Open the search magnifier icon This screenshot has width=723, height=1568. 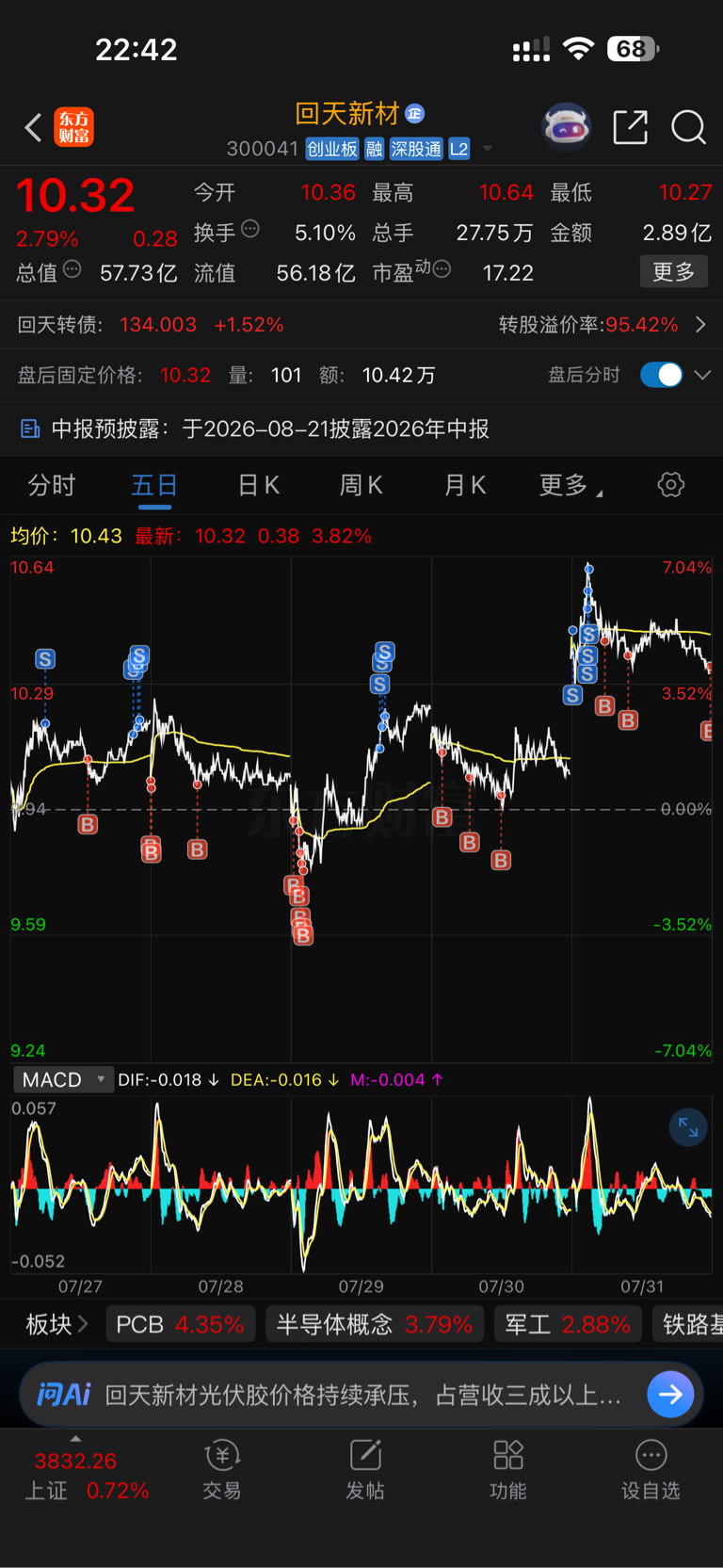click(x=688, y=127)
